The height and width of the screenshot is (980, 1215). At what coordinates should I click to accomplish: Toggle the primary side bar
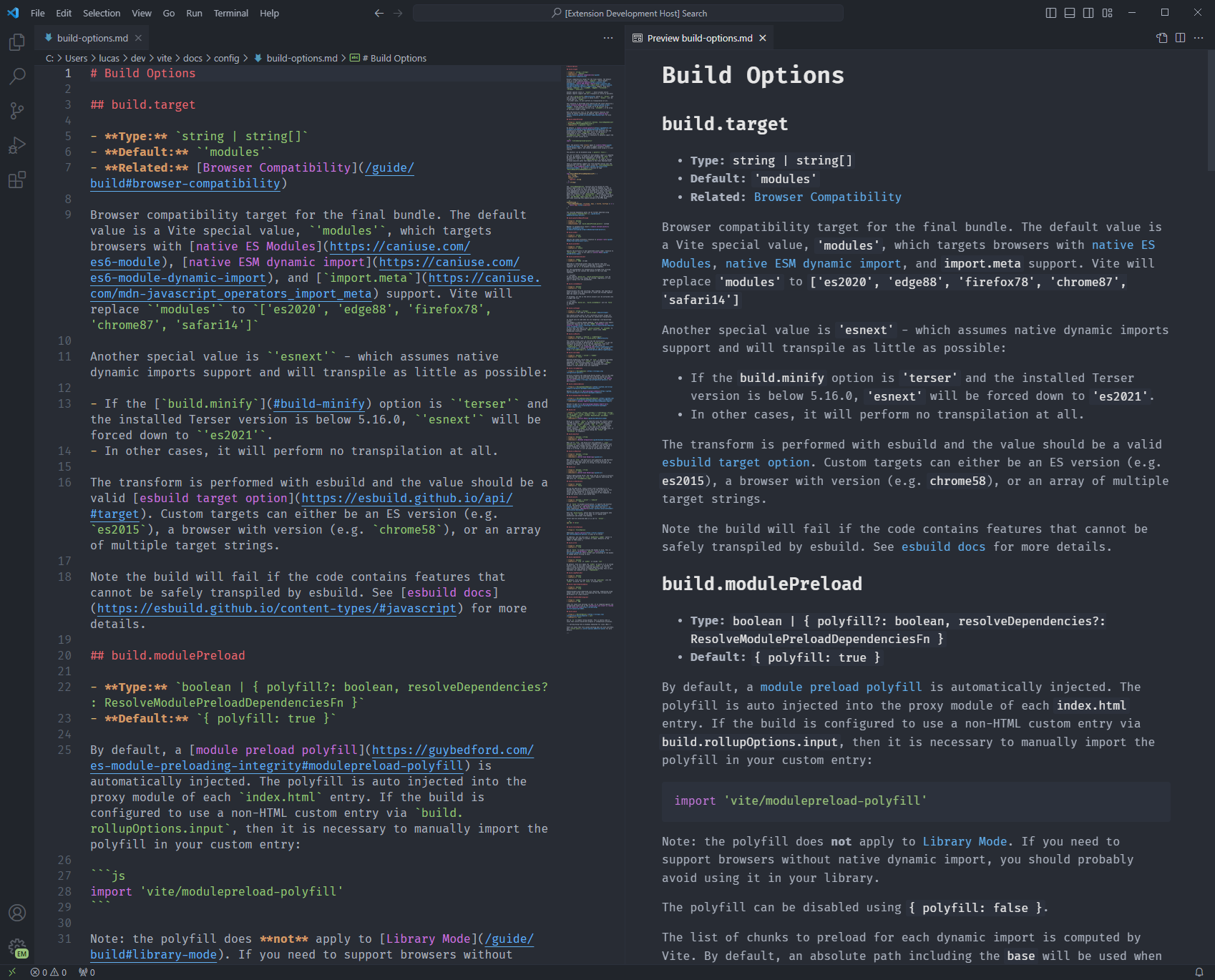[1051, 13]
